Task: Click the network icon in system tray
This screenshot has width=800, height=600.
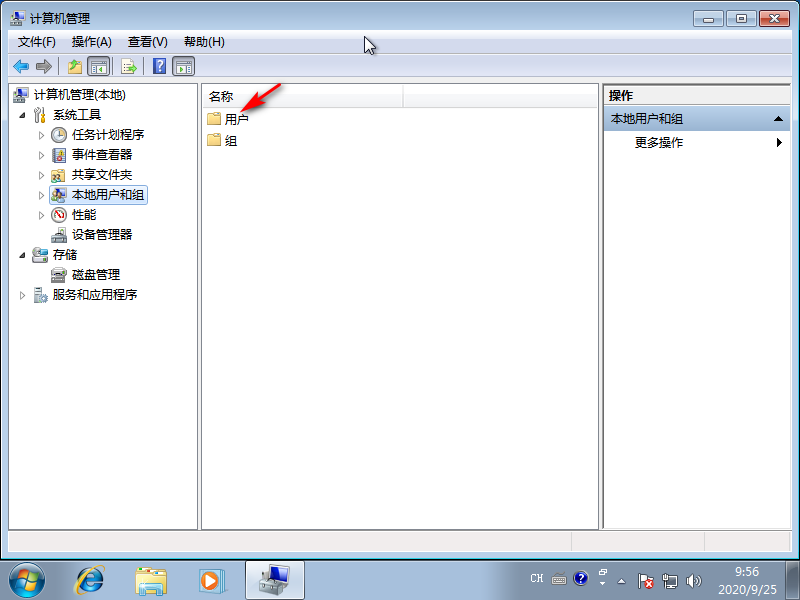Action: coord(670,580)
